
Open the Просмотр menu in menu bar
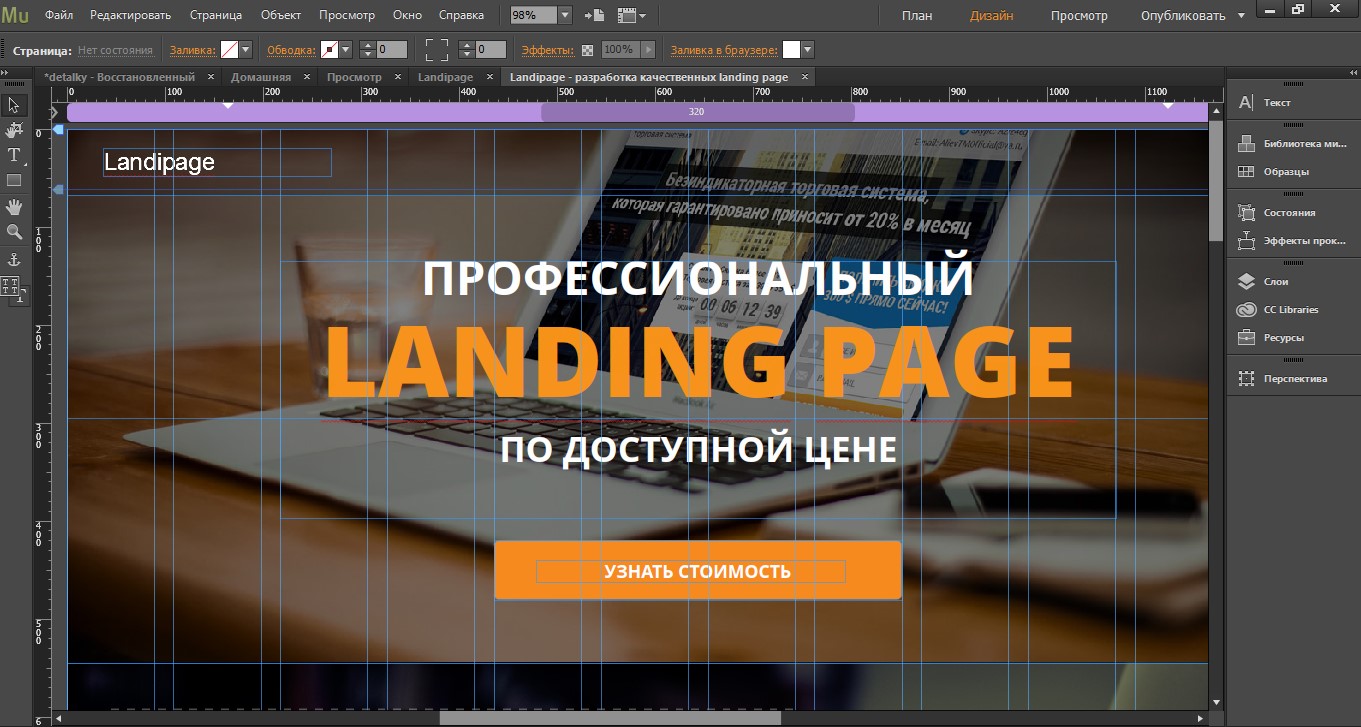pos(347,15)
